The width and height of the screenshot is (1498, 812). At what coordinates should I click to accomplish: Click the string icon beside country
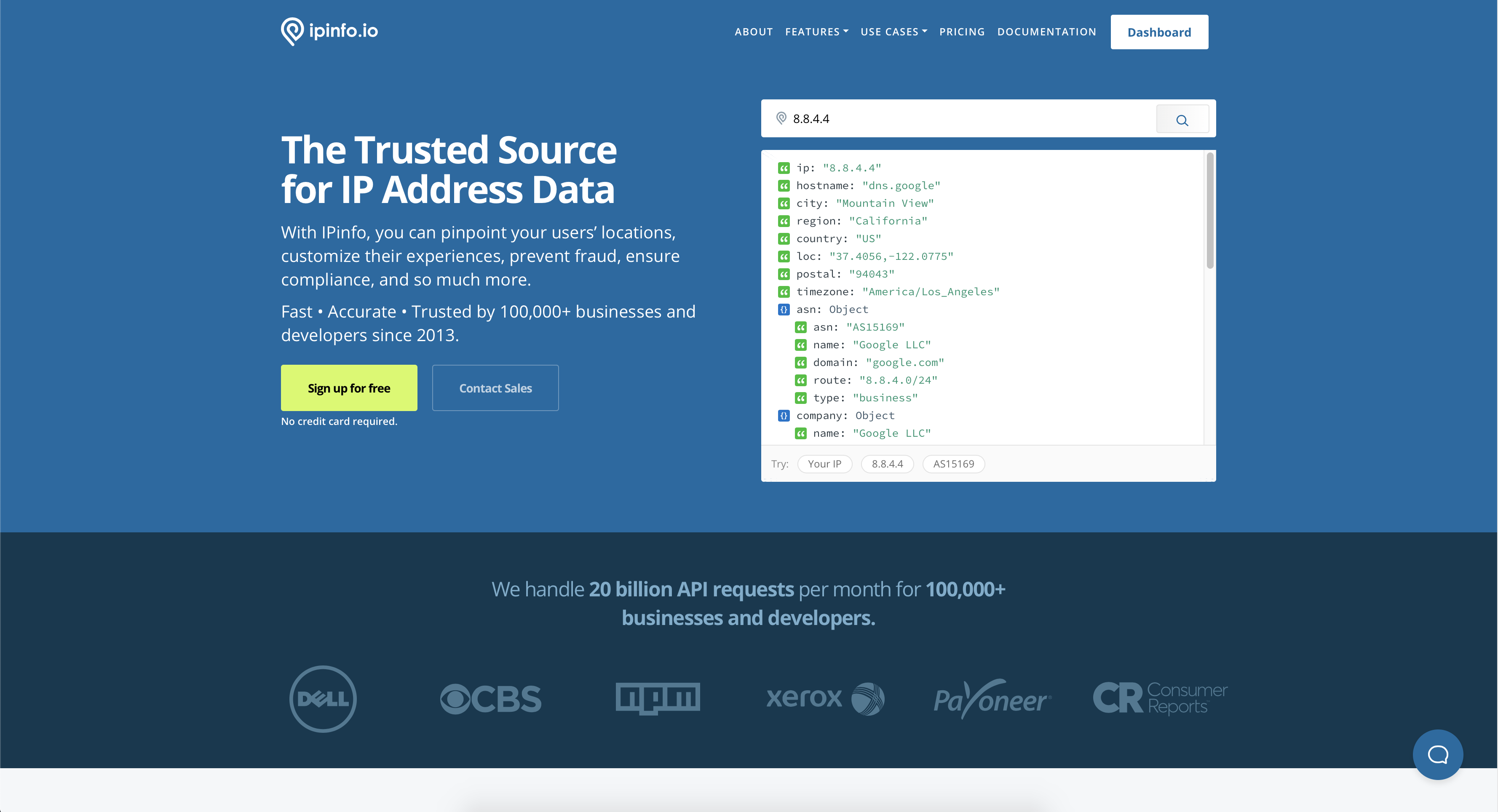click(x=784, y=239)
